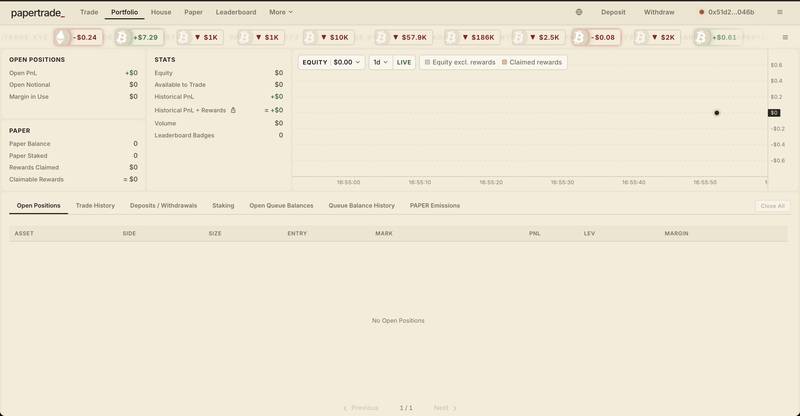Click the Margin in Use label
800x416 pixels.
[29, 96]
